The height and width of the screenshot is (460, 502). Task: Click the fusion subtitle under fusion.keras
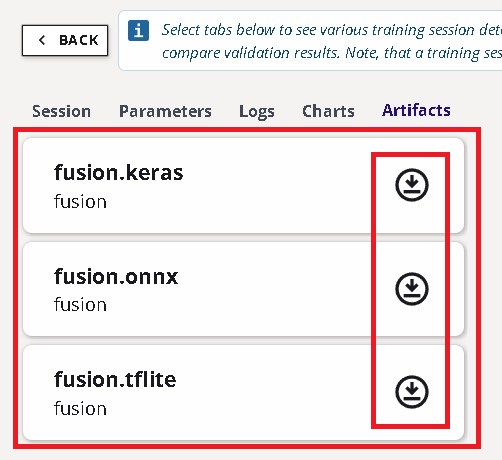tap(80, 202)
